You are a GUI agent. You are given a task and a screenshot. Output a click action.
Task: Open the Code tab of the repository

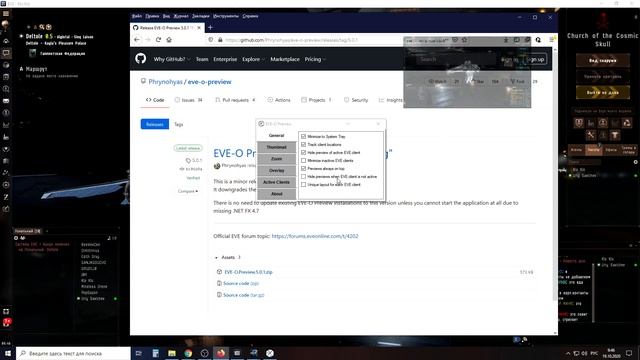tap(155, 100)
